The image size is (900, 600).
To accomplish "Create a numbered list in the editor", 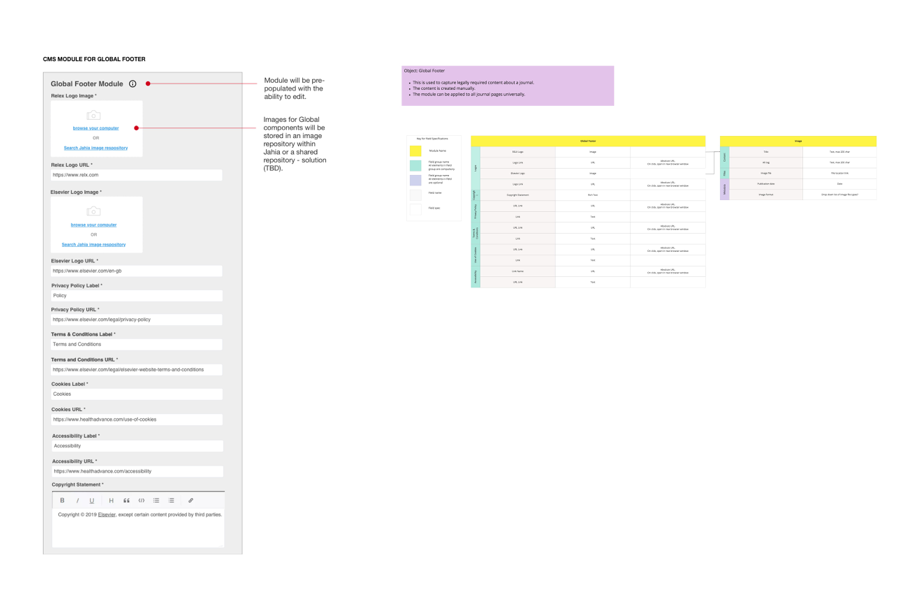I will coord(171,500).
